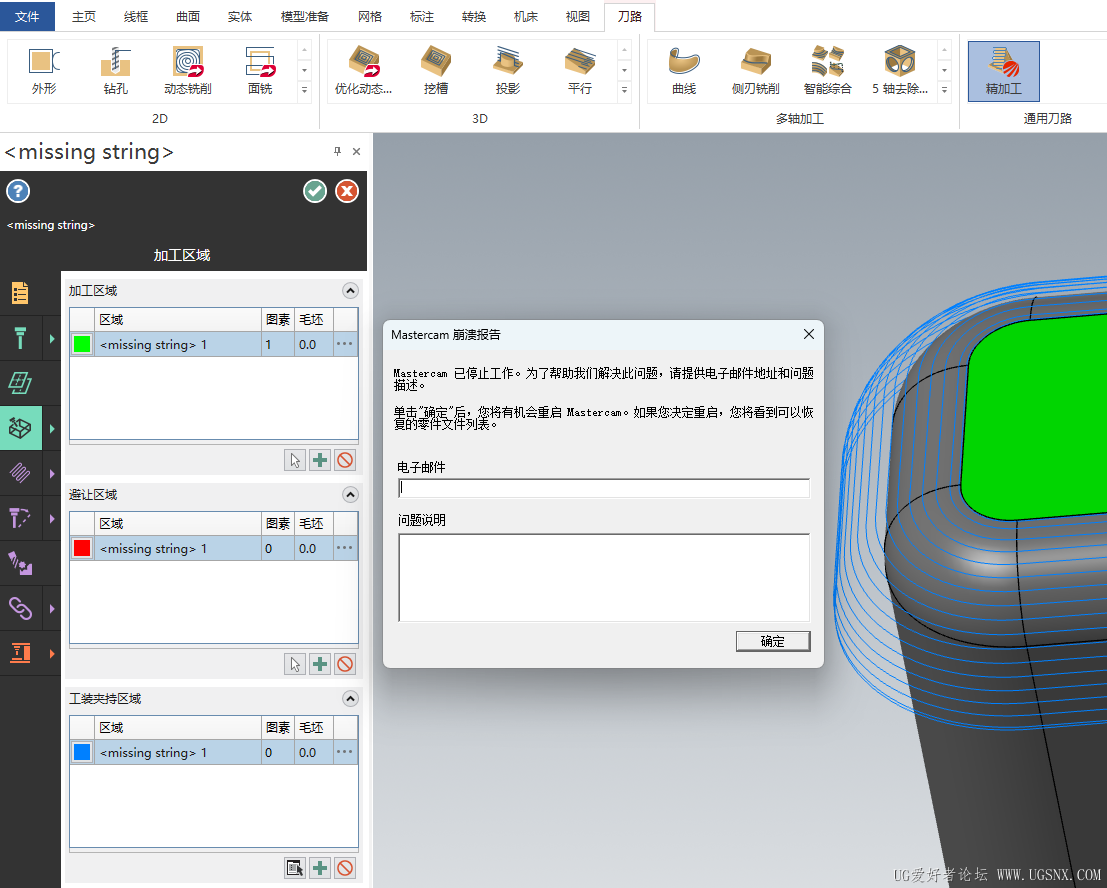Open options for red 避让区域 row
Image resolution: width=1107 pixels, height=888 pixels.
click(345, 548)
